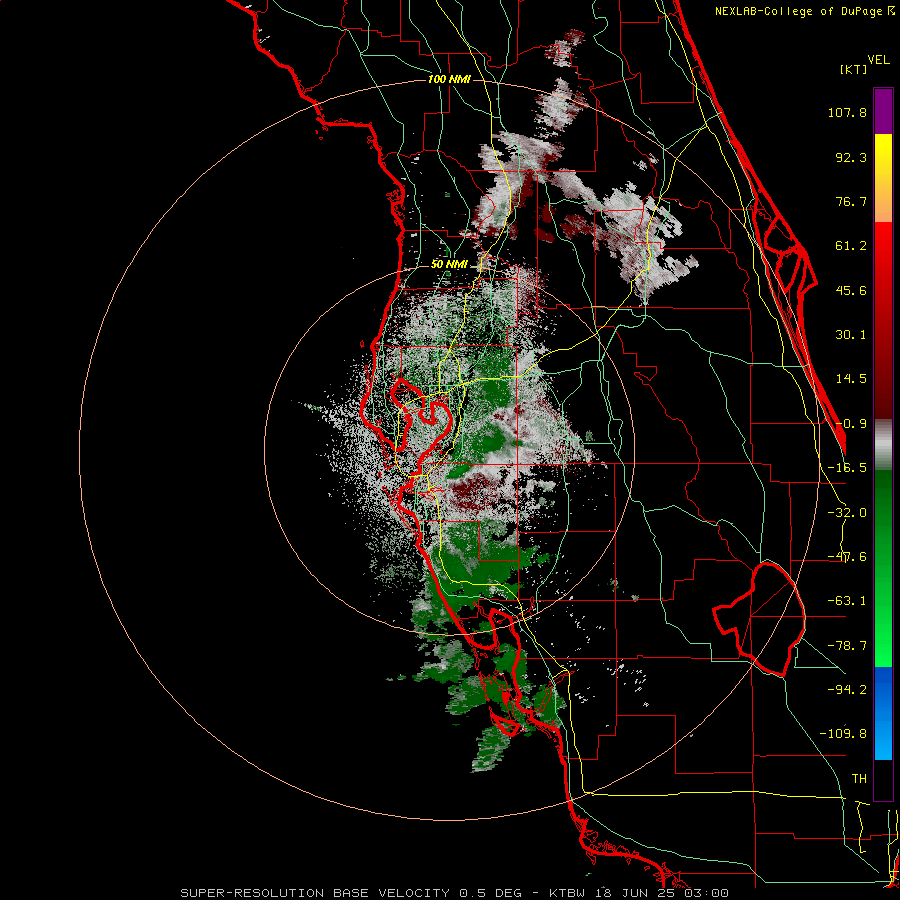Click the -94.2 velocity scale value

click(x=847, y=689)
